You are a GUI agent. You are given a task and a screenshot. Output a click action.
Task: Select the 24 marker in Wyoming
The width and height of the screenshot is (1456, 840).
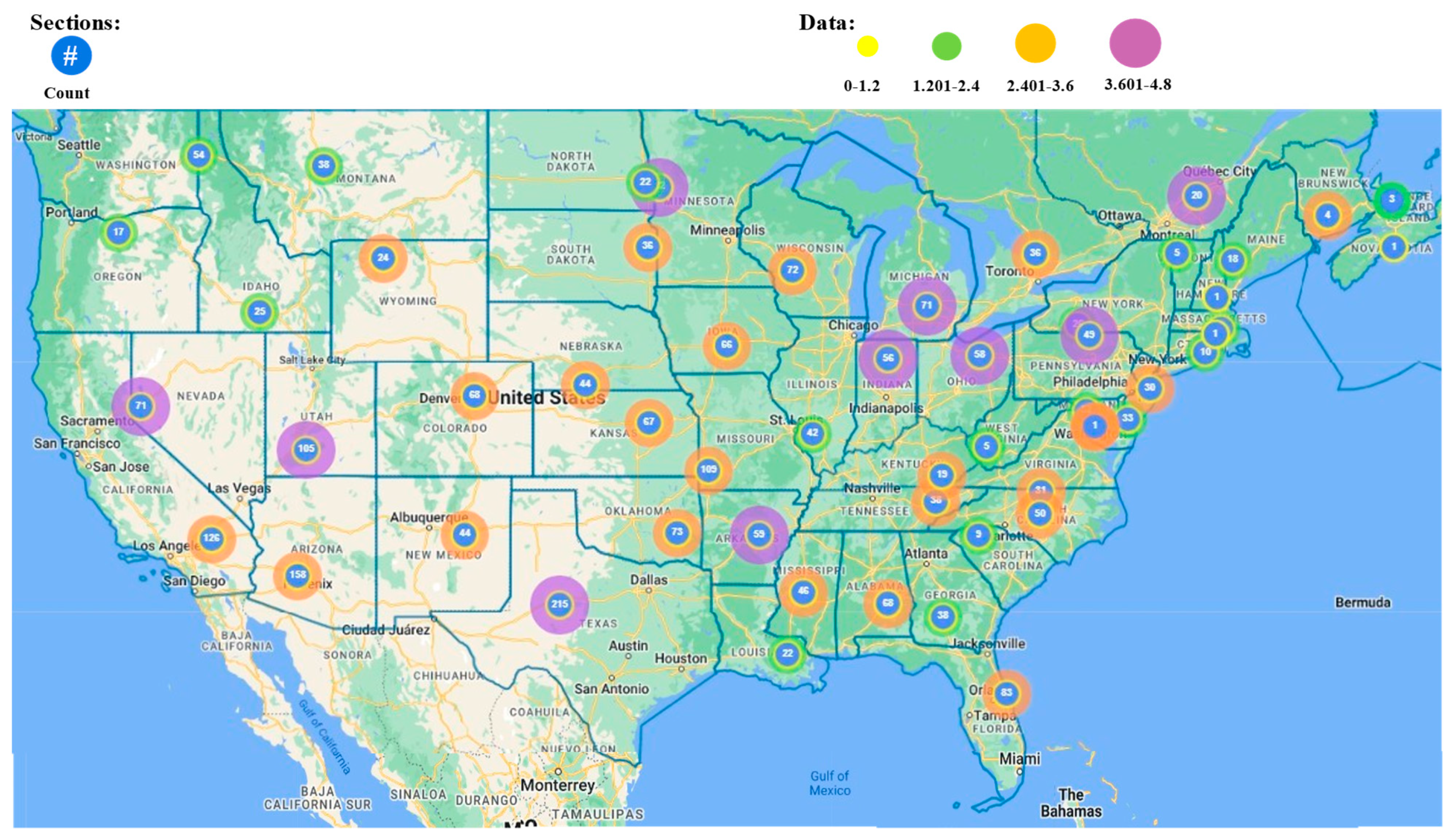coord(383,257)
